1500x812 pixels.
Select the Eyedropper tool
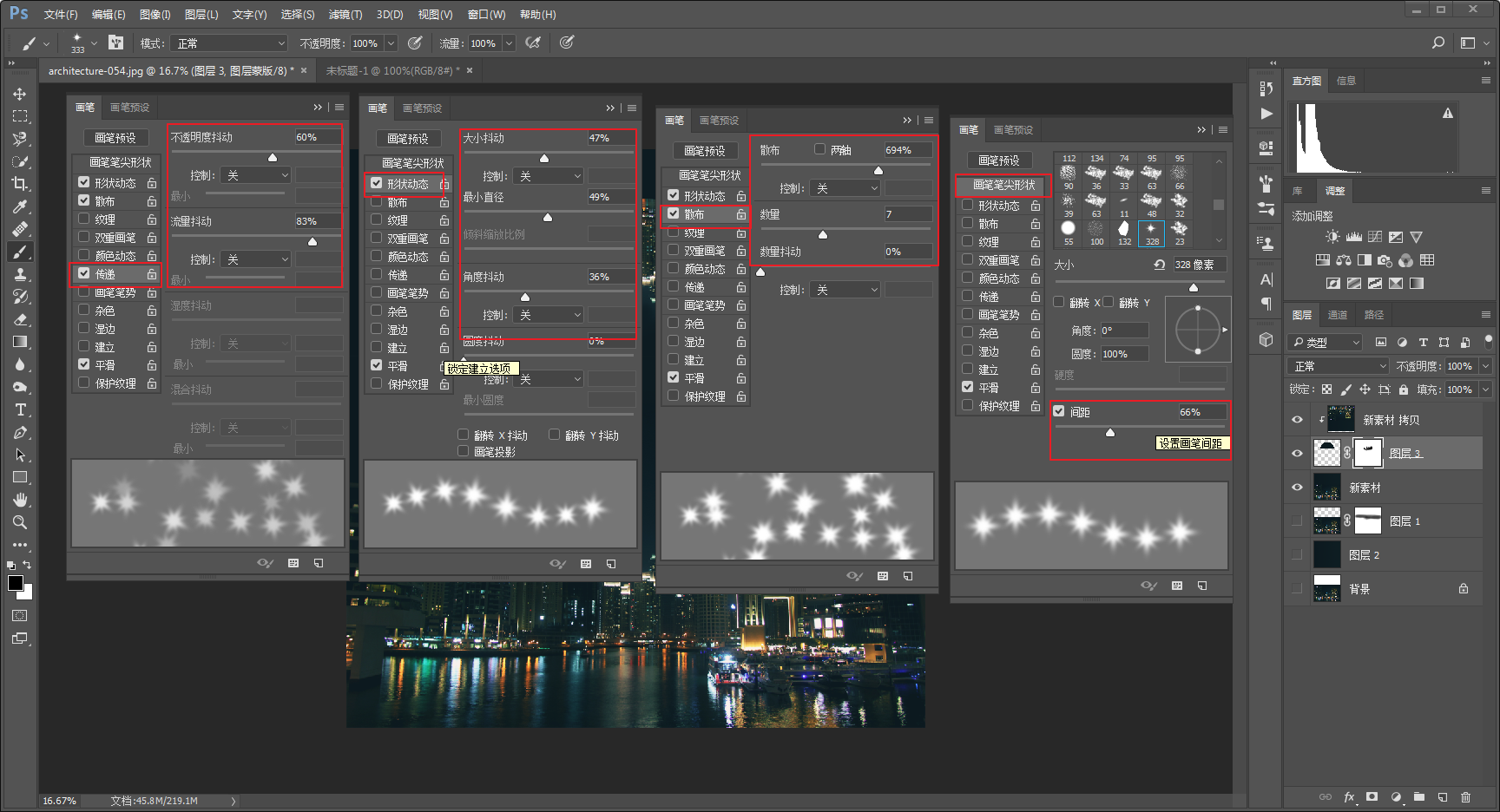coord(20,206)
